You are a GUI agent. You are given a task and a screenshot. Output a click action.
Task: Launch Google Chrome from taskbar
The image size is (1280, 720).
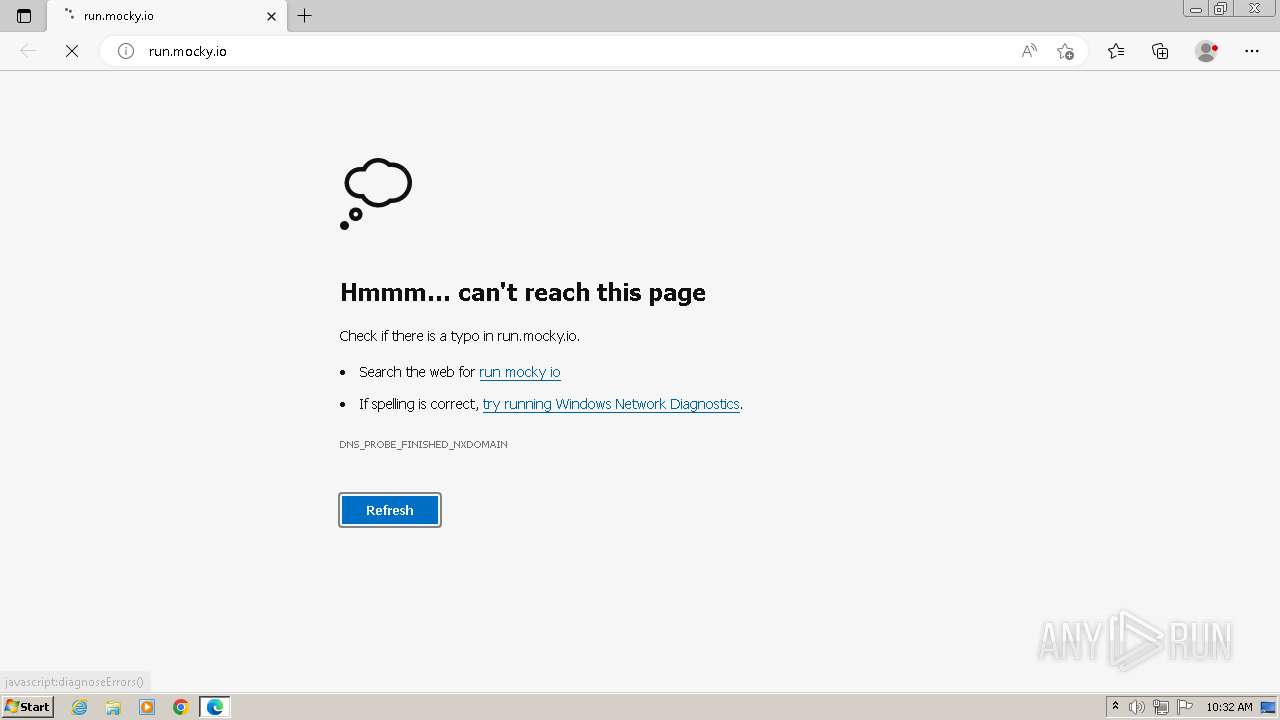tap(181, 707)
